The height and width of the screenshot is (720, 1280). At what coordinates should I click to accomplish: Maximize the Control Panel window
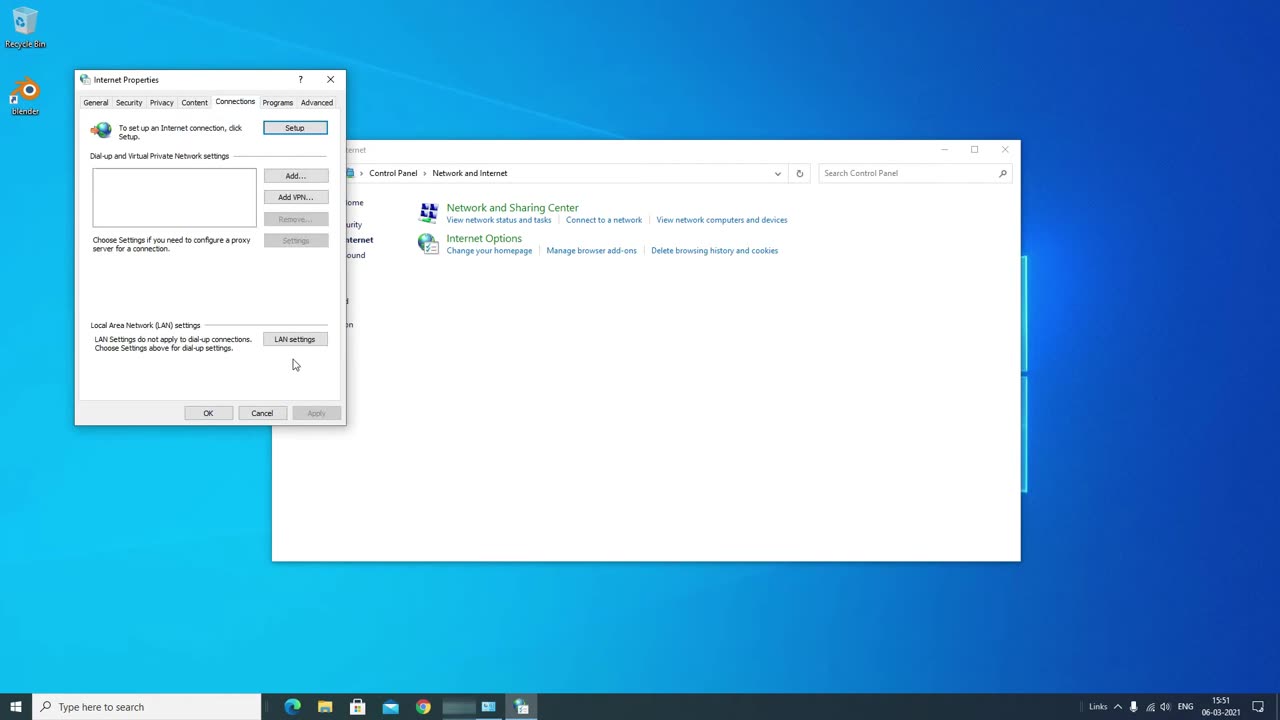974,150
